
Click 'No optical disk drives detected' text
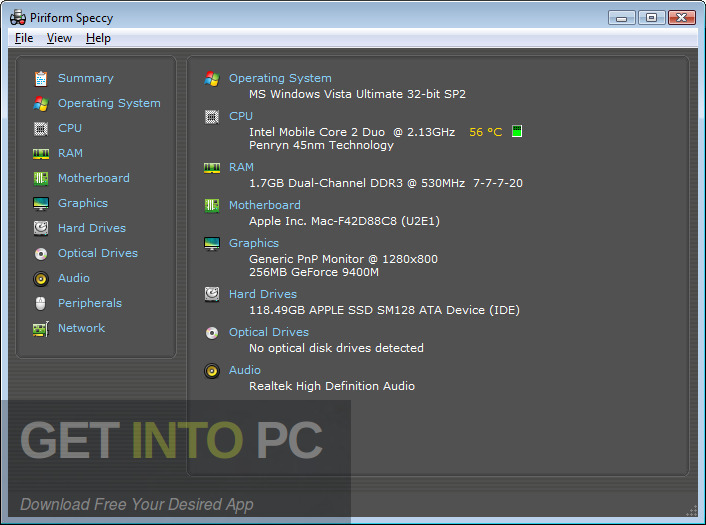pos(336,348)
